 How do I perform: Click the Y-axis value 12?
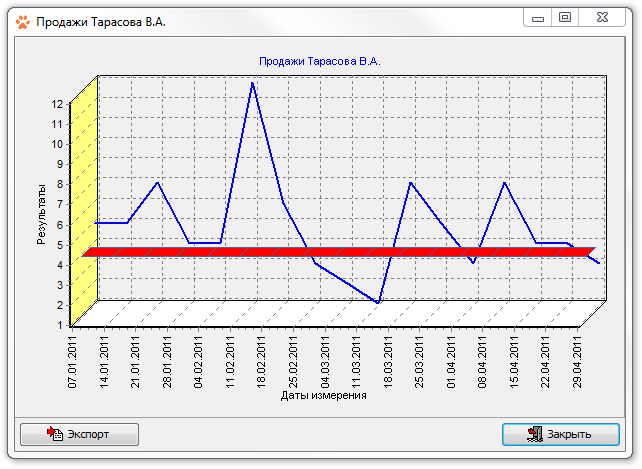point(58,104)
